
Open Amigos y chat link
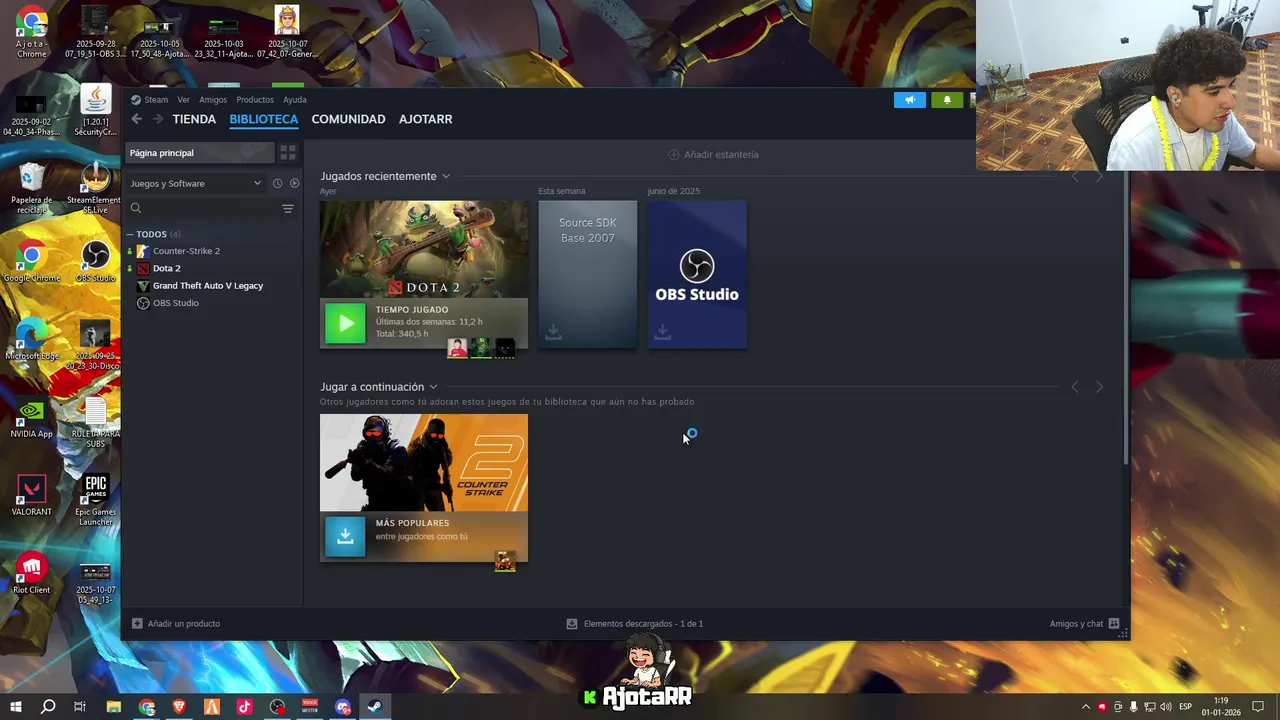[1076, 624]
